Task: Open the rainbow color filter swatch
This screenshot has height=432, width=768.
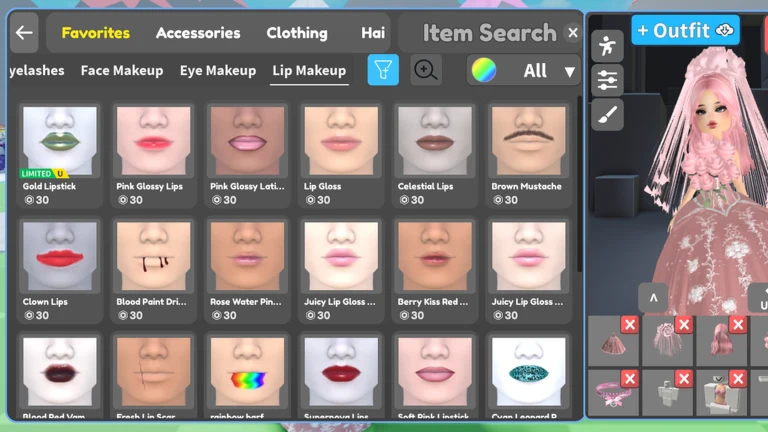Action: 483,70
